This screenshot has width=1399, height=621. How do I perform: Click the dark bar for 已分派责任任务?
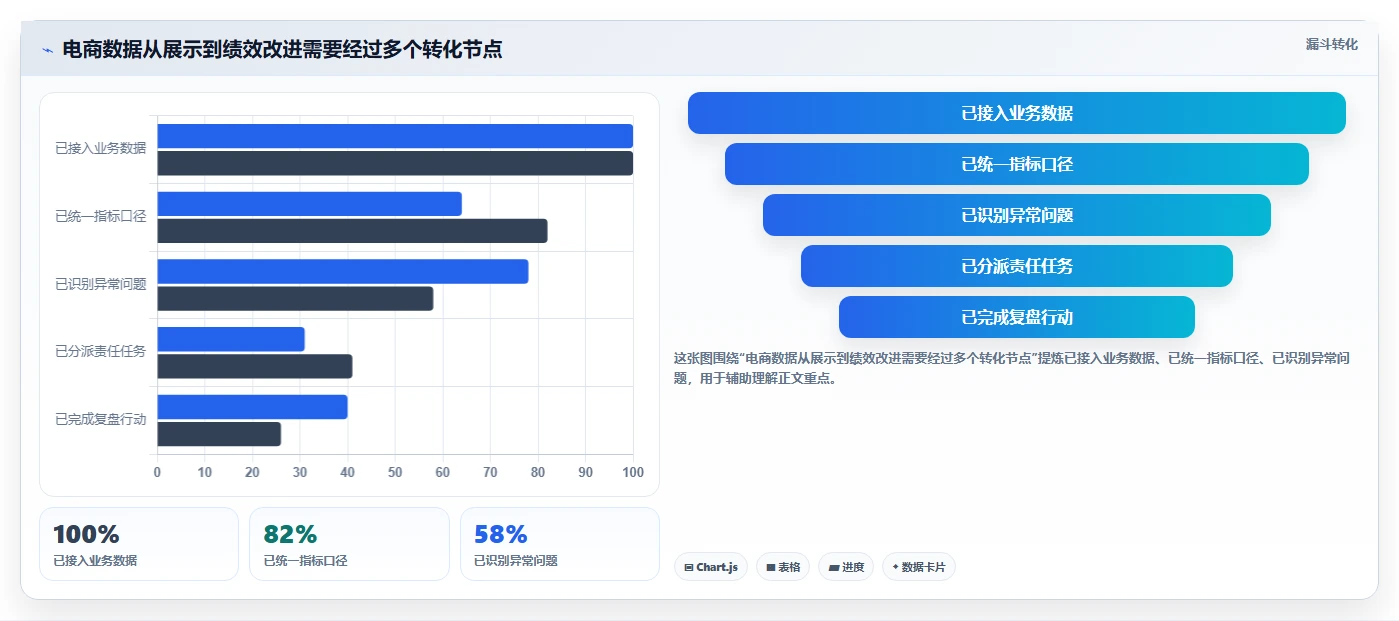point(255,366)
